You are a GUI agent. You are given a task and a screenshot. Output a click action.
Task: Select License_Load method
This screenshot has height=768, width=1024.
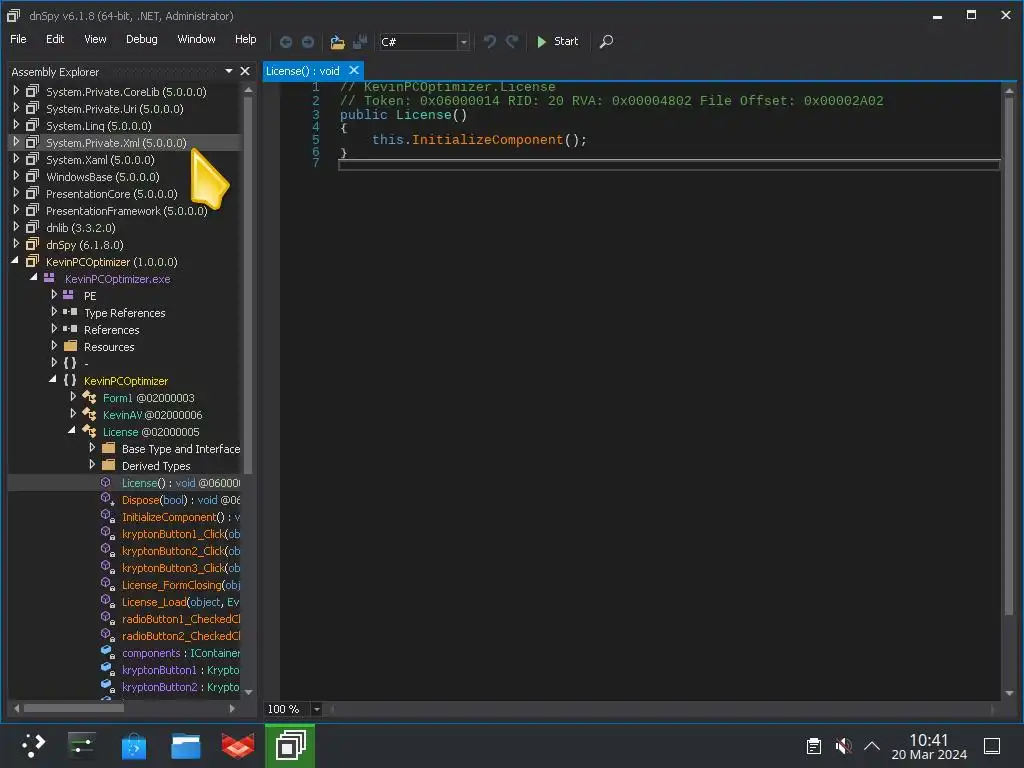click(181, 602)
